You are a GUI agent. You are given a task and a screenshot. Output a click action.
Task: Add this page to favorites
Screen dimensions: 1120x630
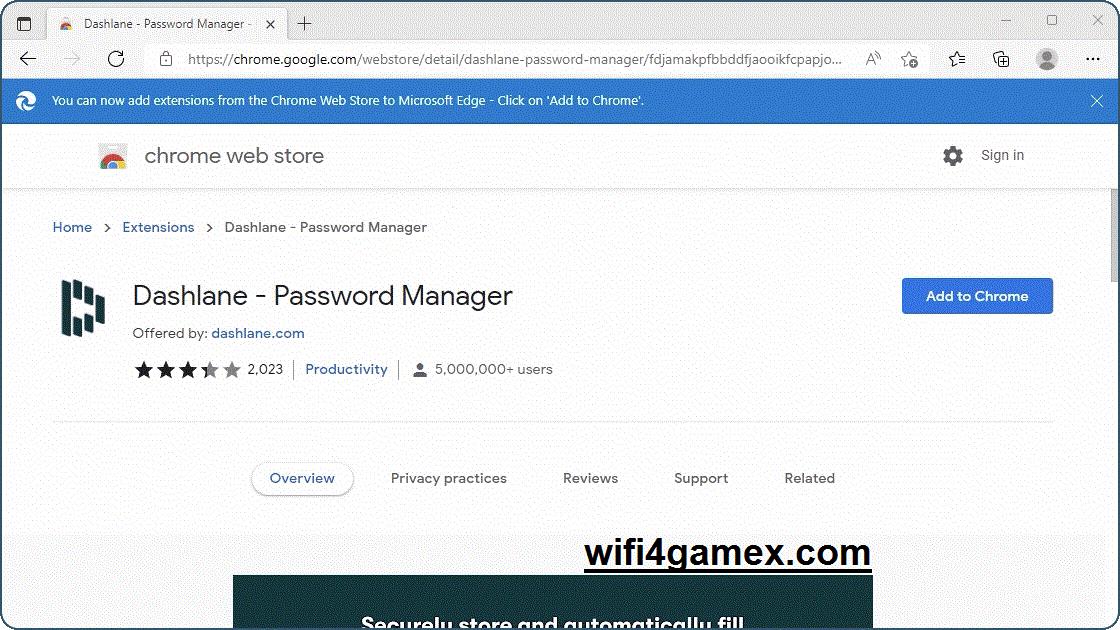point(909,59)
